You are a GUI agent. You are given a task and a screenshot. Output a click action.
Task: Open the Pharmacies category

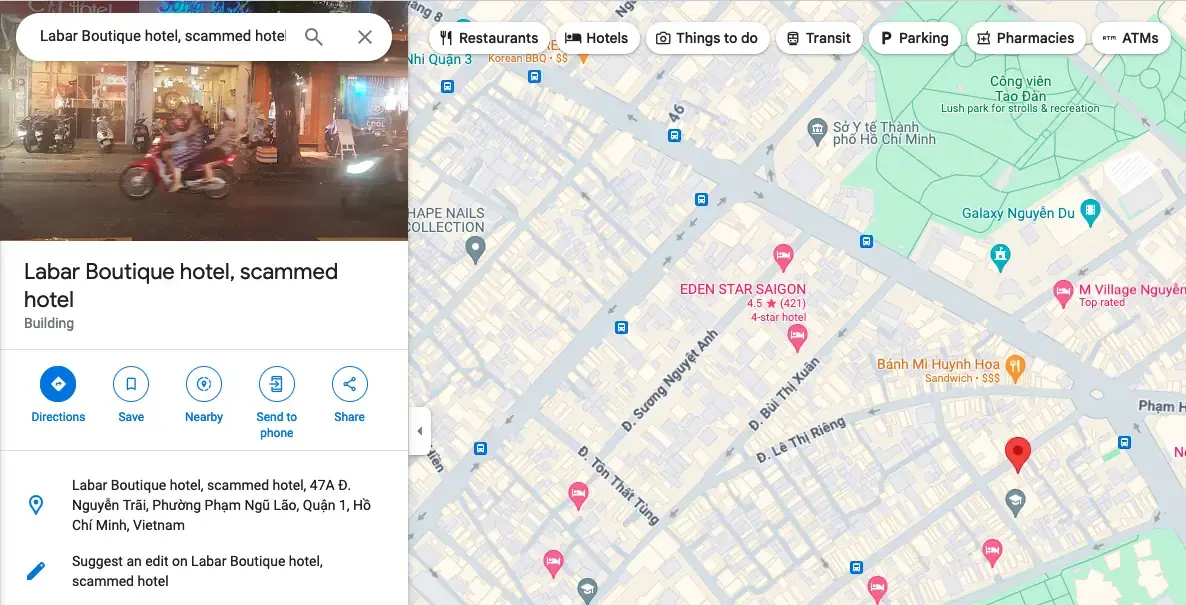pos(1026,38)
